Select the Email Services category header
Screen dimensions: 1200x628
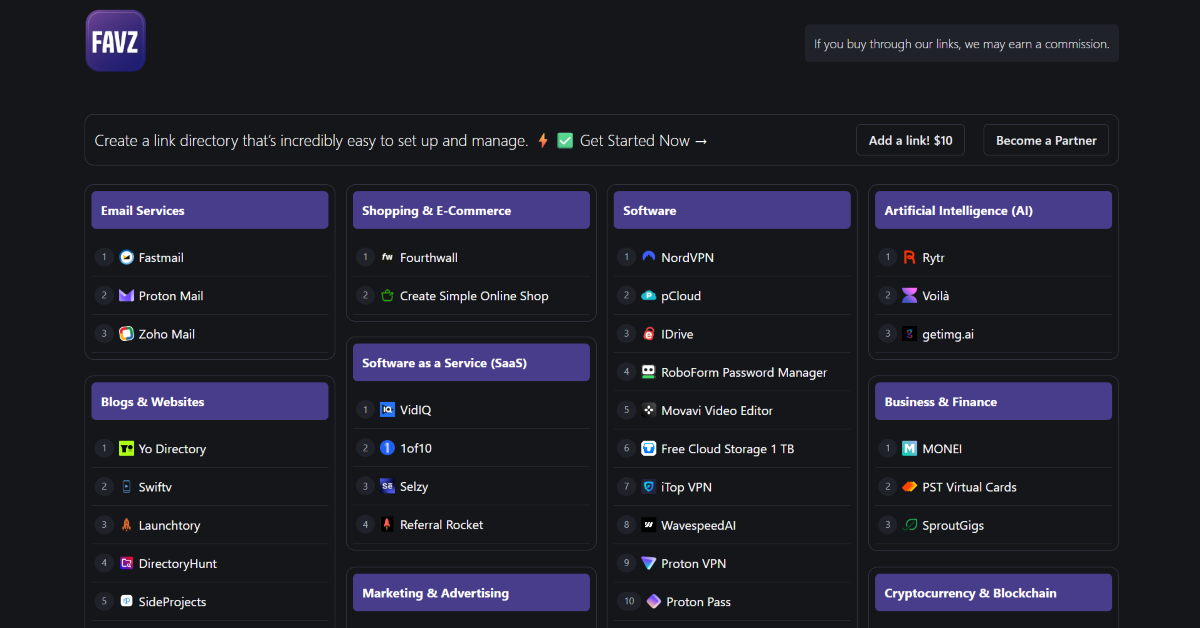210,211
